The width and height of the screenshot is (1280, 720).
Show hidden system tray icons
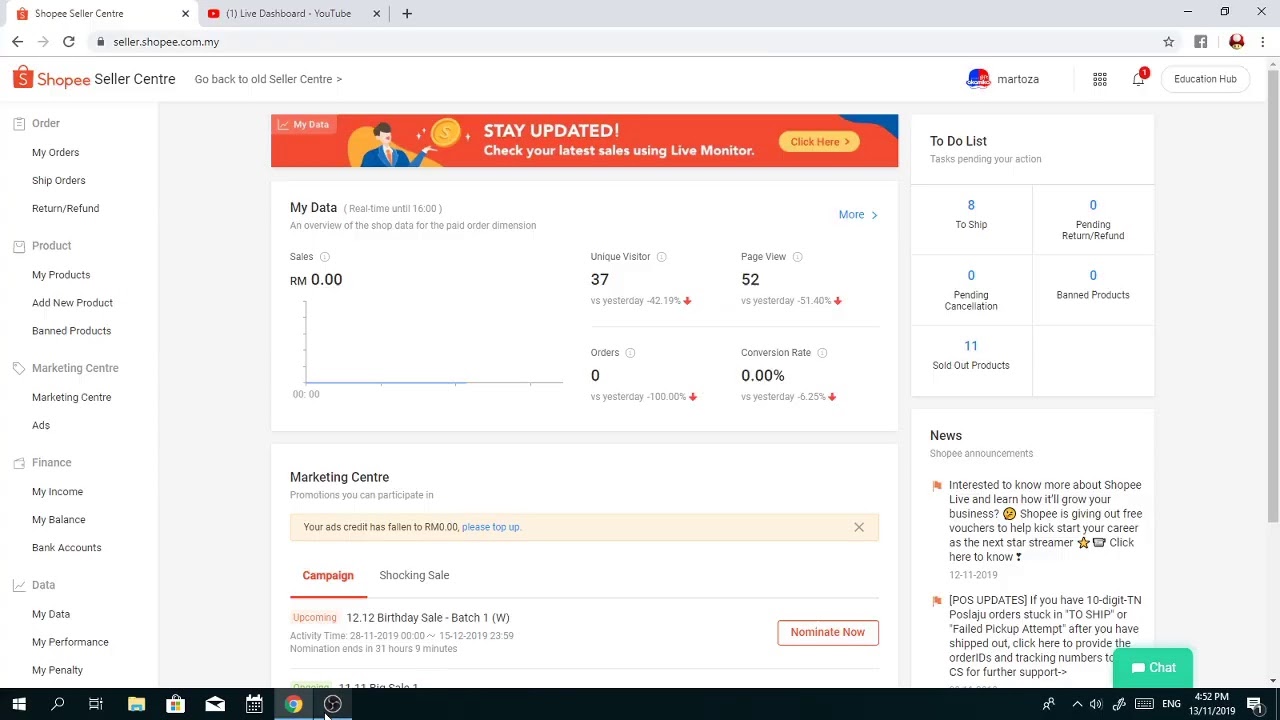pos(1077,704)
